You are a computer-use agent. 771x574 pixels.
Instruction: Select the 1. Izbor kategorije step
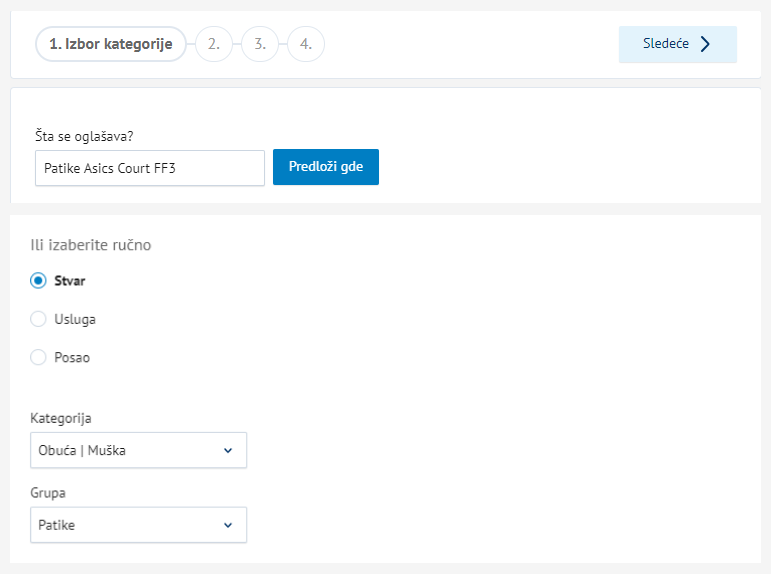pos(111,44)
